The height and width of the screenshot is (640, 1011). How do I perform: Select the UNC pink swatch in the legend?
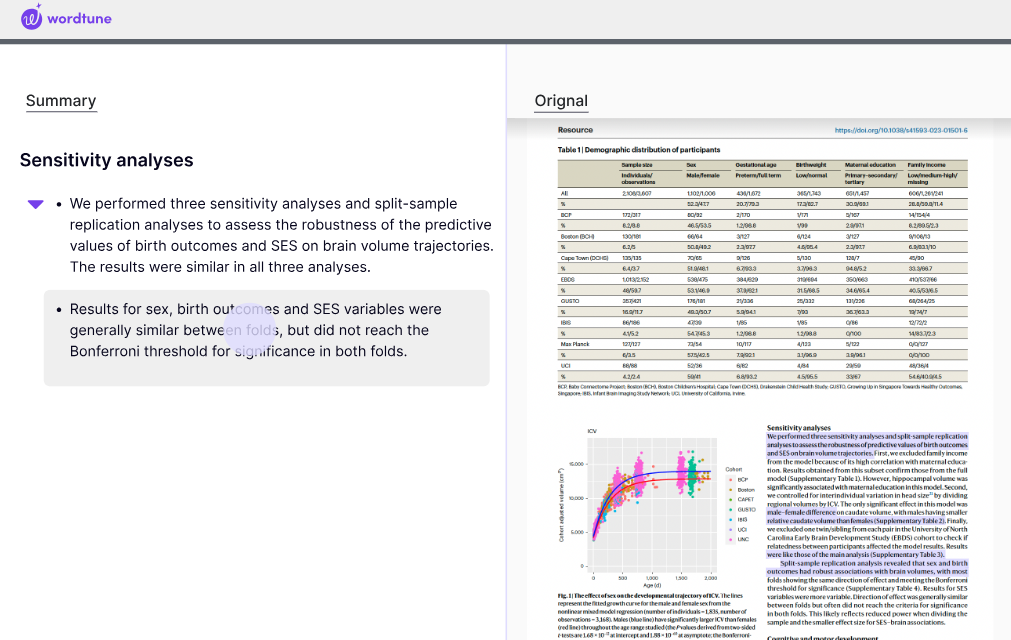coord(730,539)
